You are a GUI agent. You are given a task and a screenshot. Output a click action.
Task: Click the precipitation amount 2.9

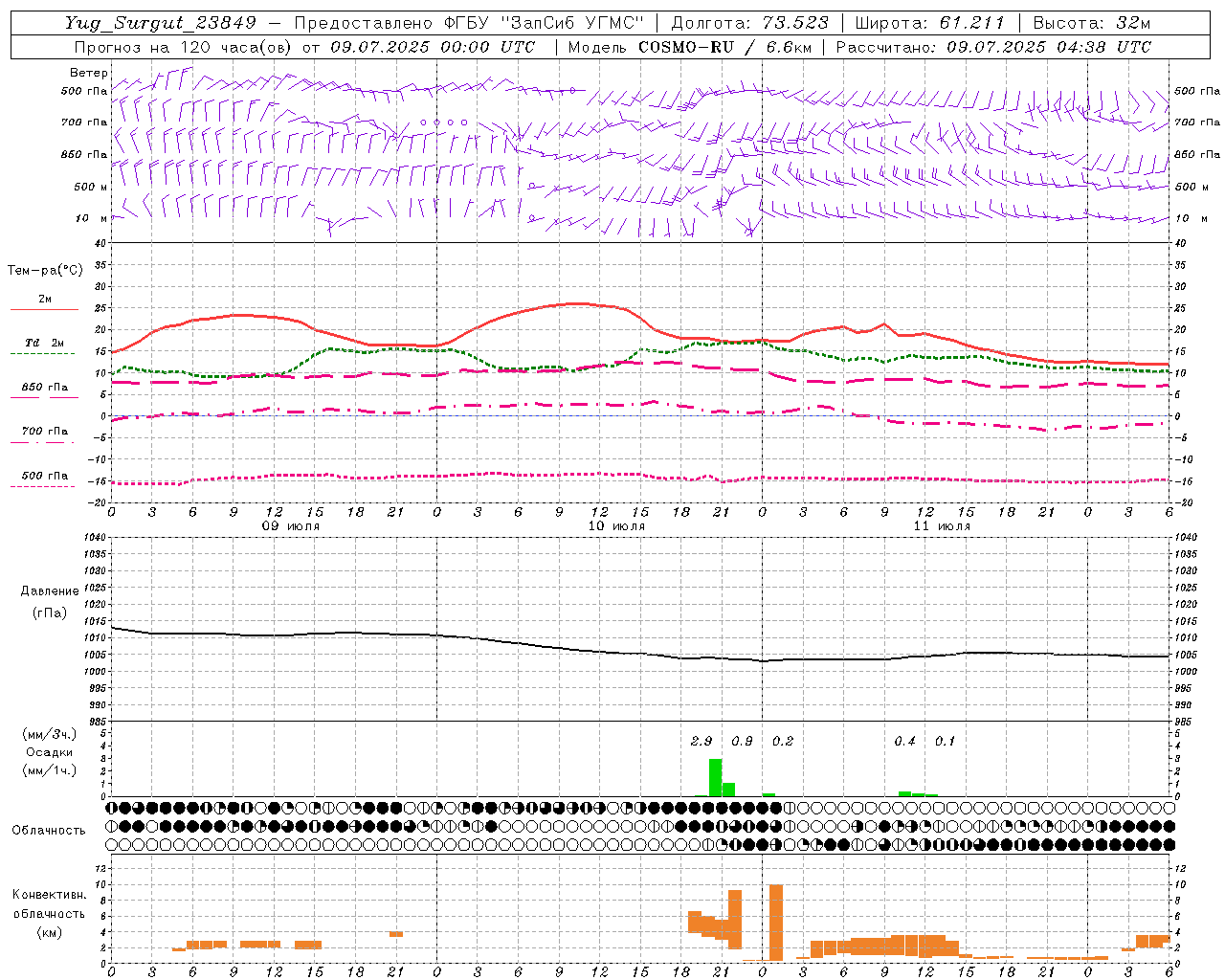[x=702, y=742]
